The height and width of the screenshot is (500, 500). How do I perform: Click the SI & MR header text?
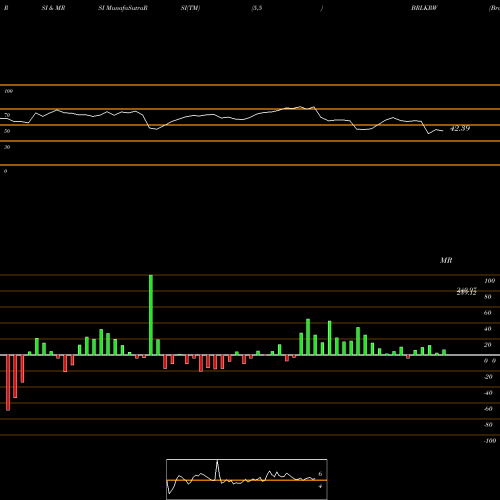pyautogui.click(x=53, y=8)
